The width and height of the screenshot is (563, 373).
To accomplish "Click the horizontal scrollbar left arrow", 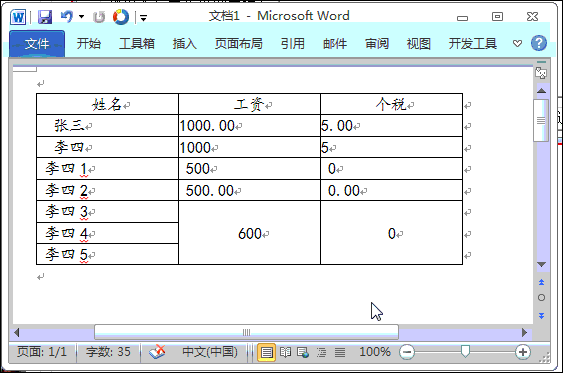I will (x=17, y=332).
